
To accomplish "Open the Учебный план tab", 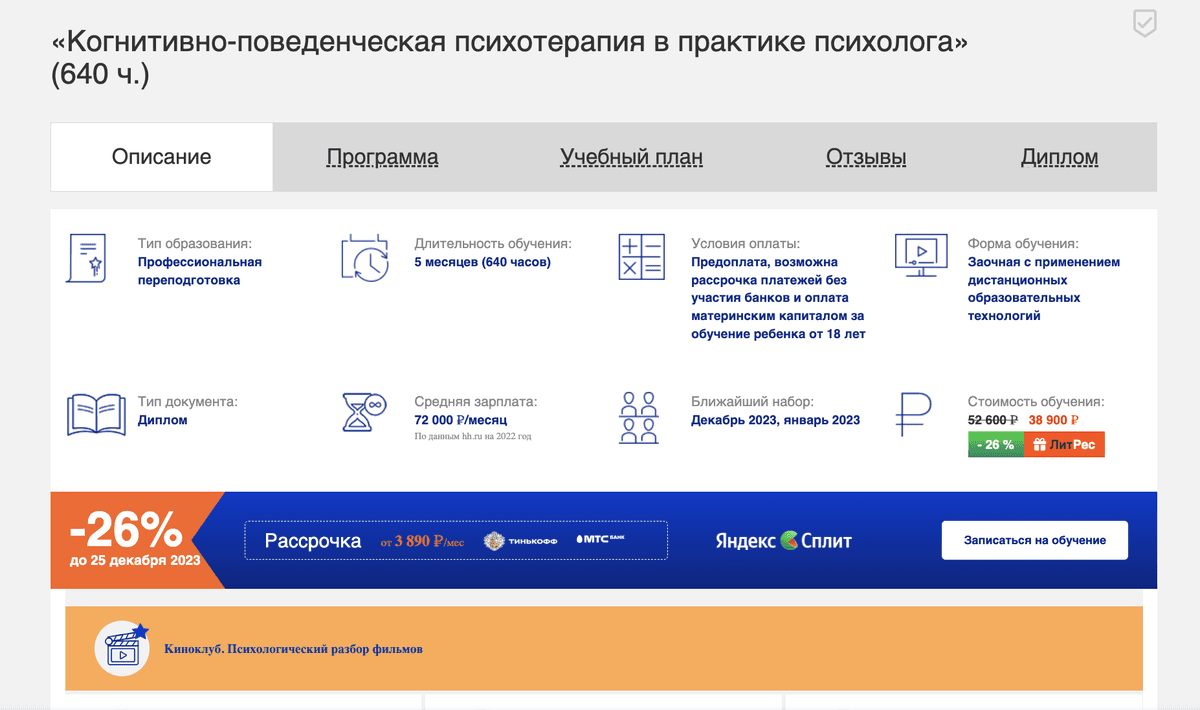I will pyautogui.click(x=631, y=157).
